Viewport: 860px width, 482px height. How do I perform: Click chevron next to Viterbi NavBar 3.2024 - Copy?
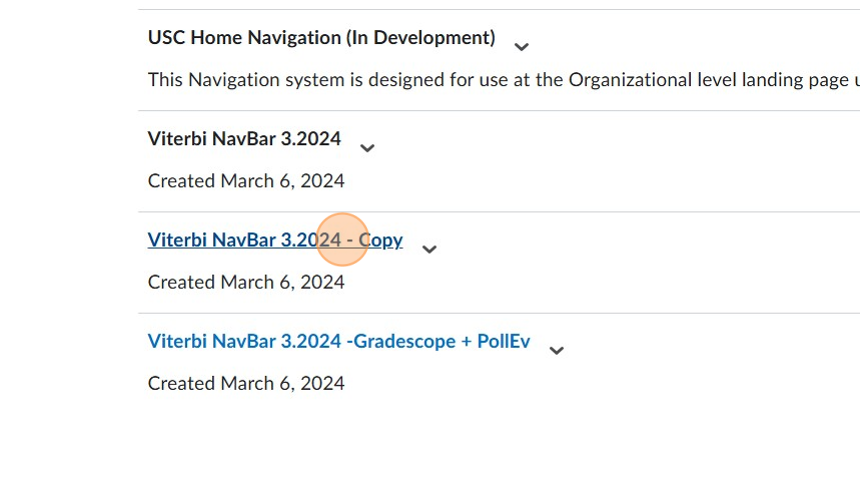coord(429,249)
